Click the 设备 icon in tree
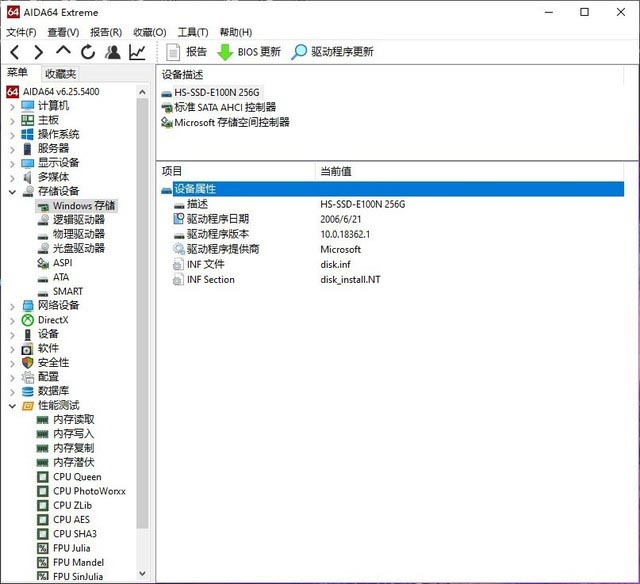 click(x=27, y=335)
